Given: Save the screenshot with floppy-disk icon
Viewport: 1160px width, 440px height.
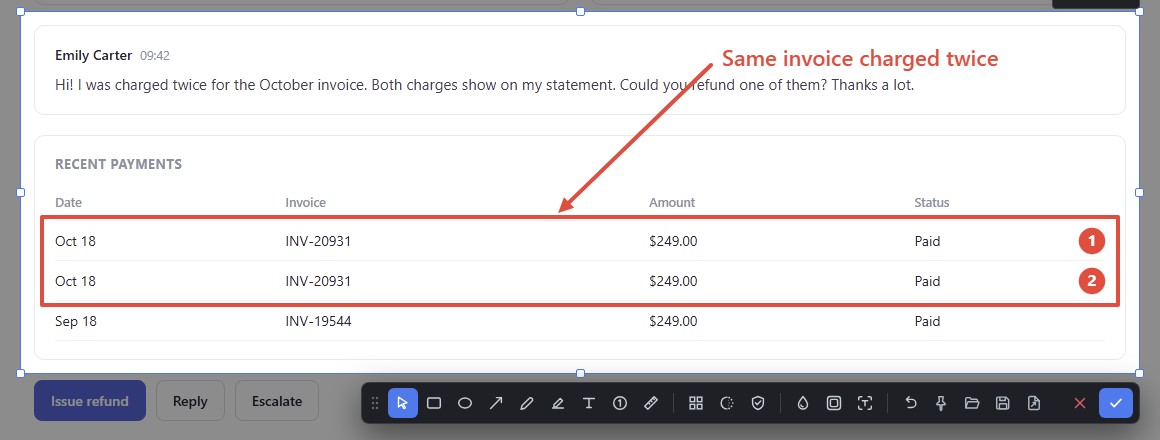Looking at the screenshot, I should click(1002, 403).
